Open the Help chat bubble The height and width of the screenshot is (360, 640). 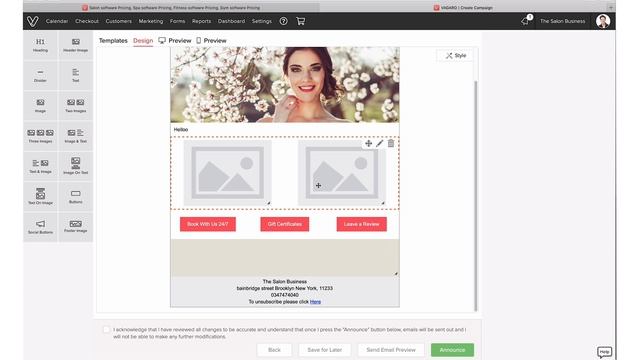(x=604, y=352)
